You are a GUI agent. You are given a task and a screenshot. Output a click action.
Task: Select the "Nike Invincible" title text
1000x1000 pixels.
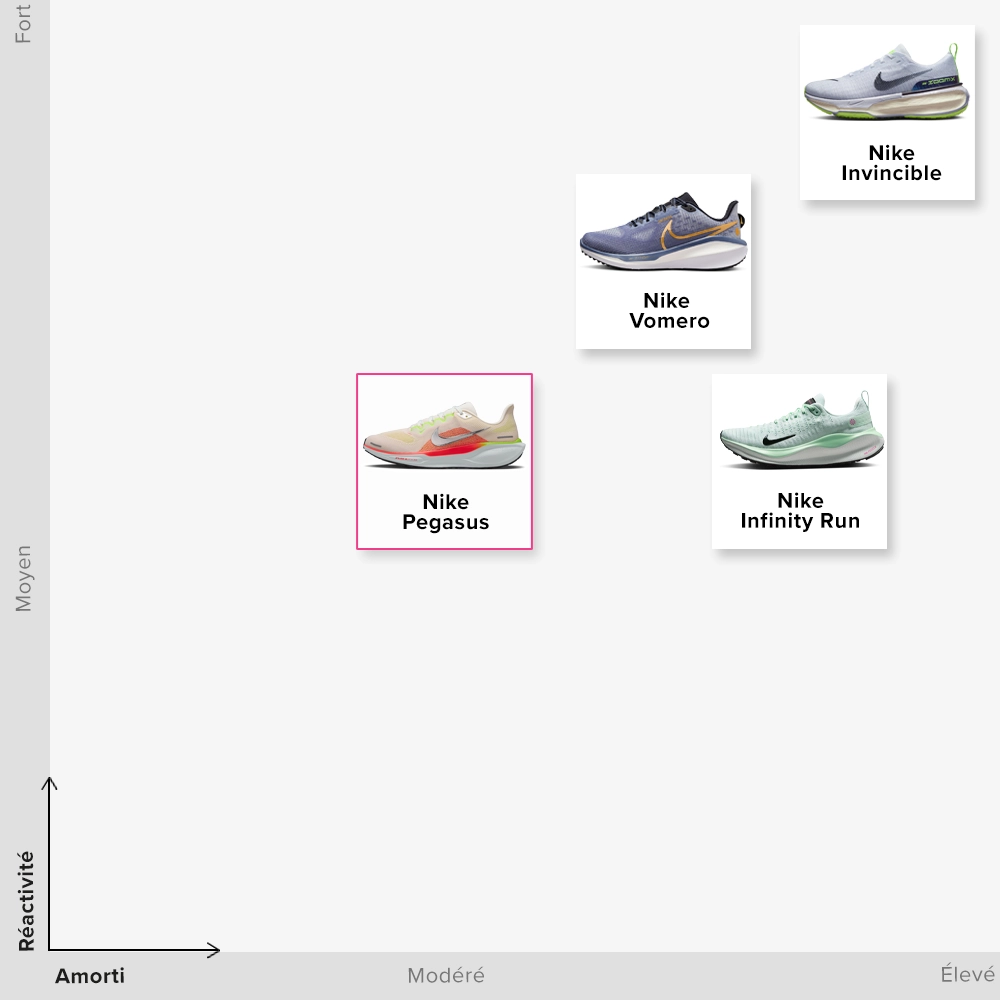point(891,163)
